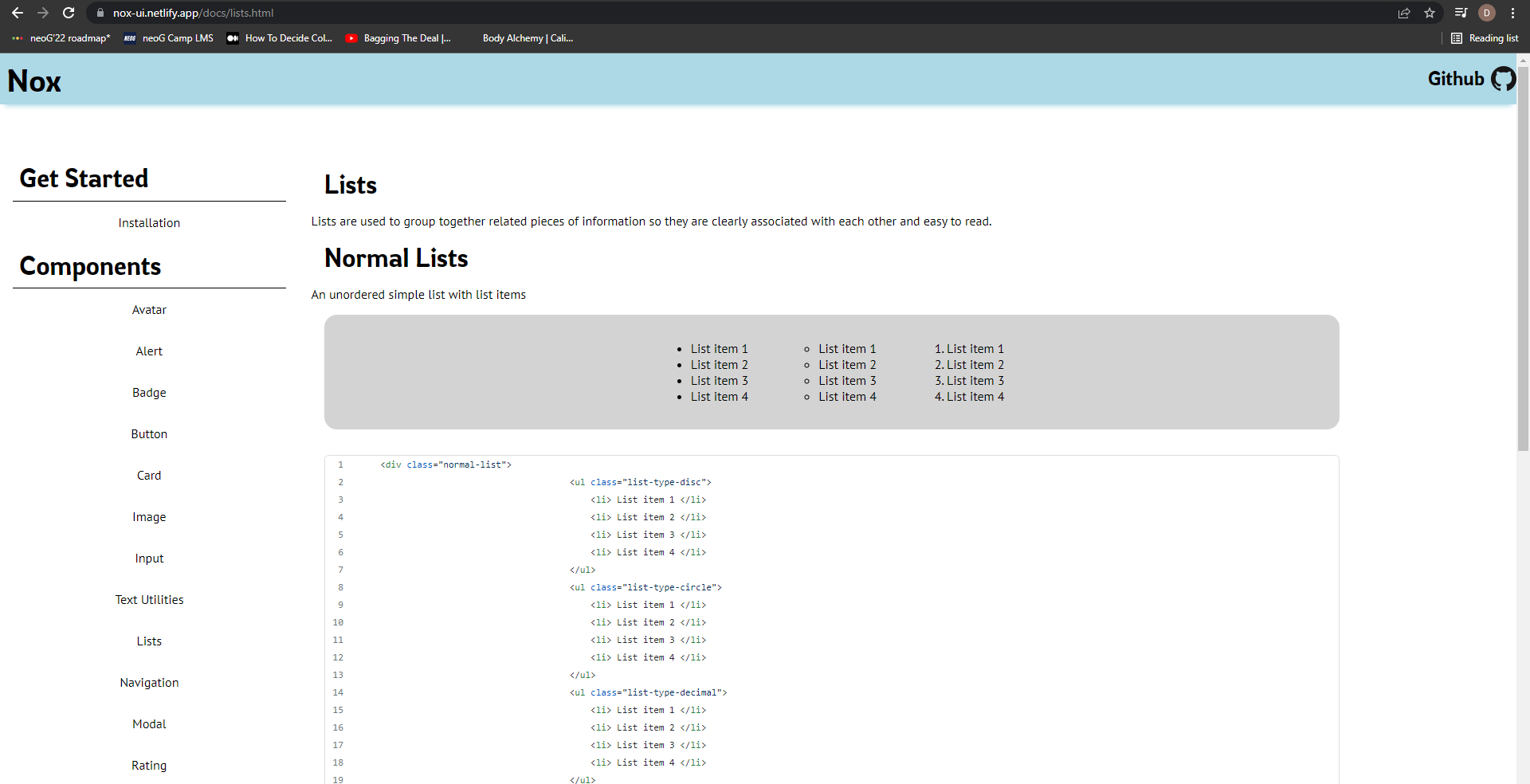Click the GitHub octocat logo icon
This screenshot has width=1530, height=784.
click(x=1504, y=79)
